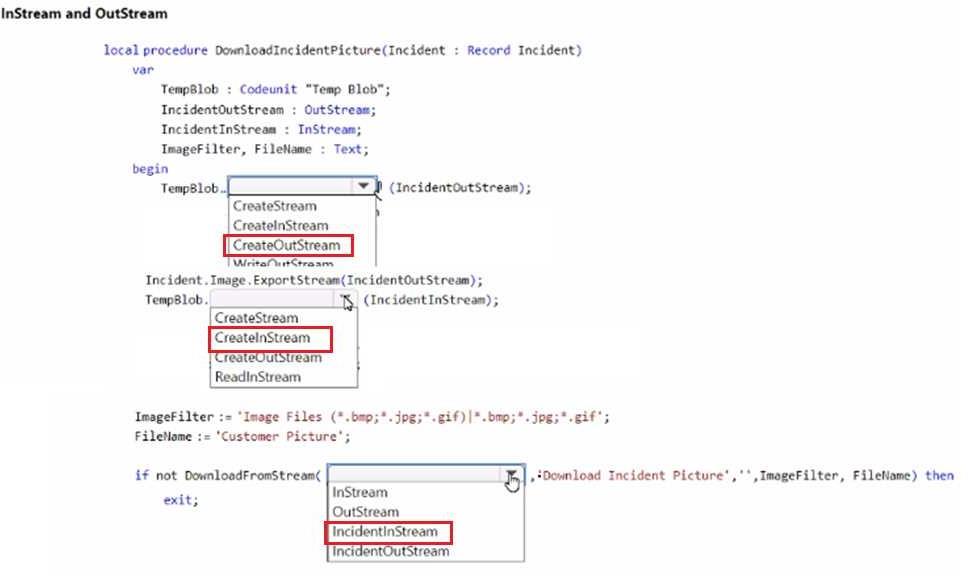
Task: Open dropdown arrow before (IncidentInStream)
Action: 346,299
